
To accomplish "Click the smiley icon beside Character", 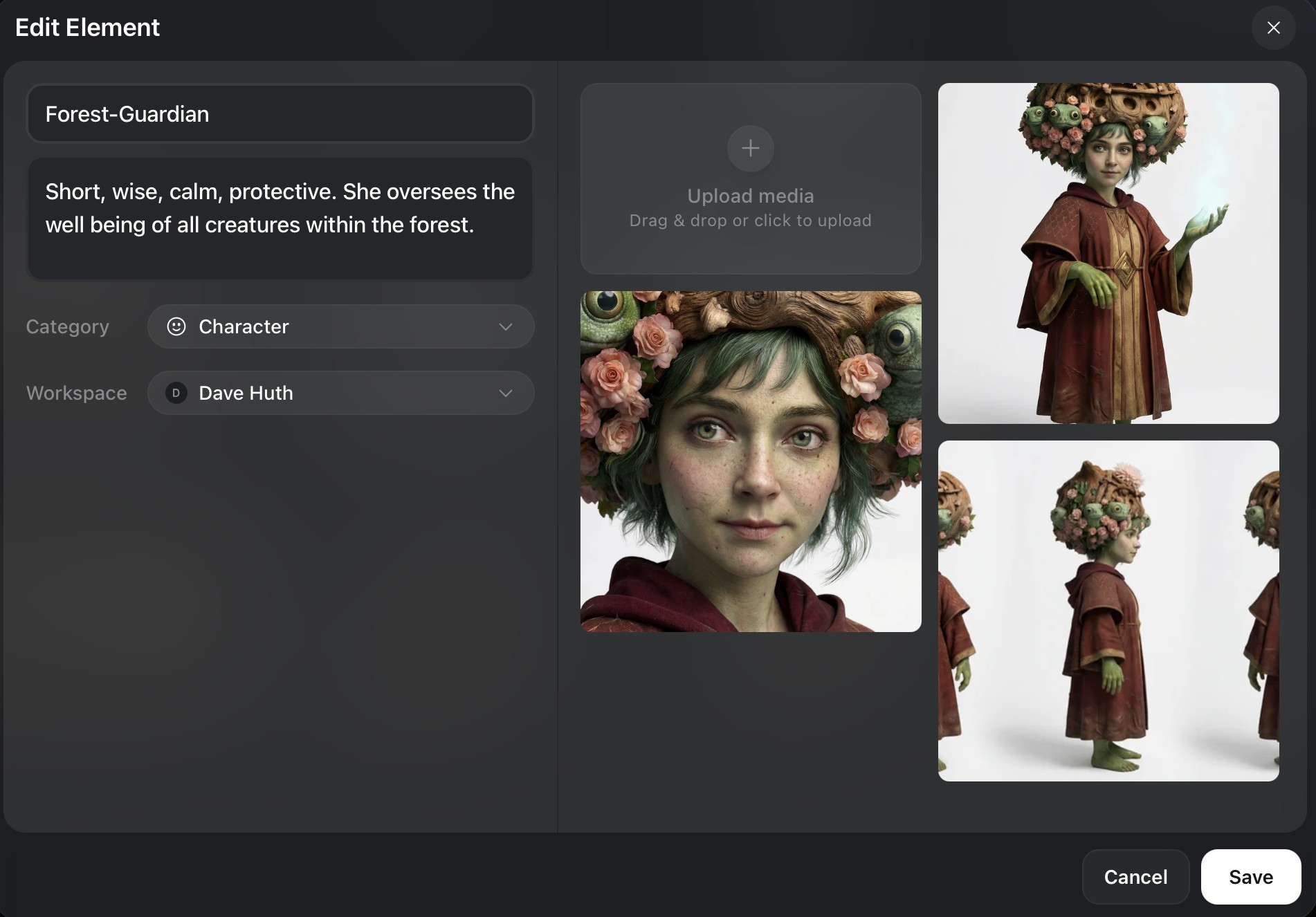I will click(x=176, y=326).
